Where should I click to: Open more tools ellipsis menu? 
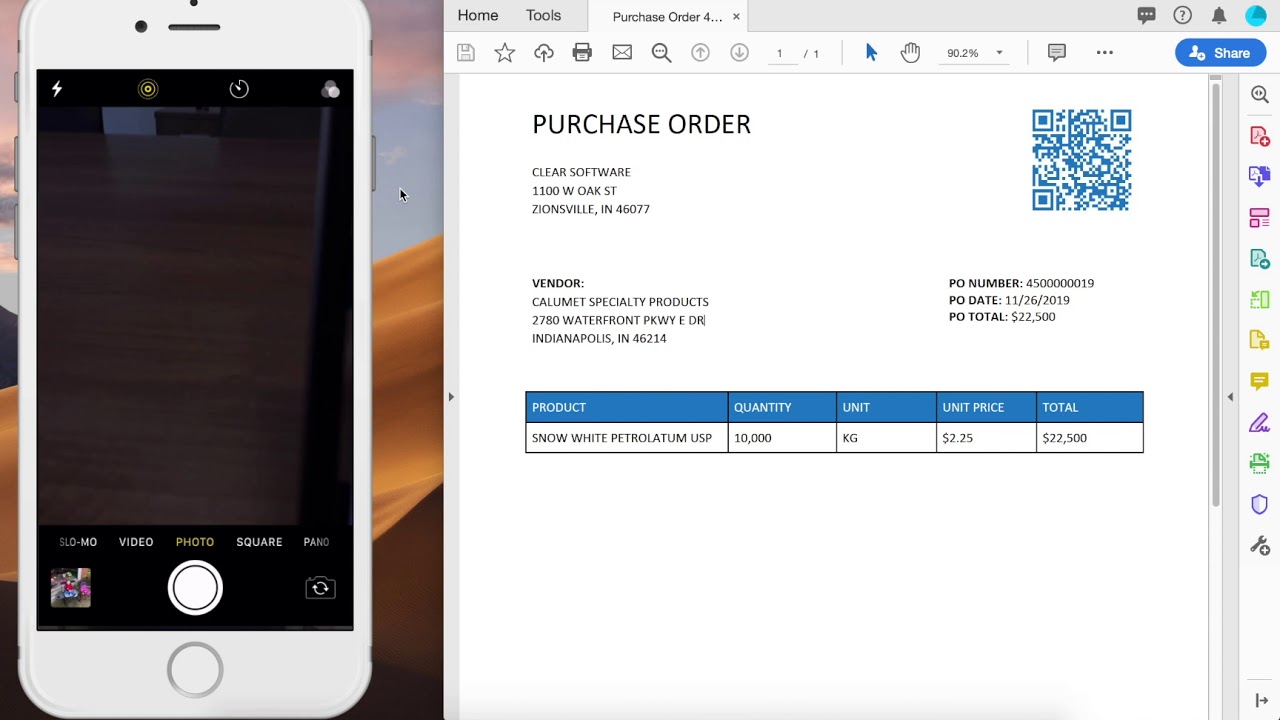pyautogui.click(x=1105, y=53)
